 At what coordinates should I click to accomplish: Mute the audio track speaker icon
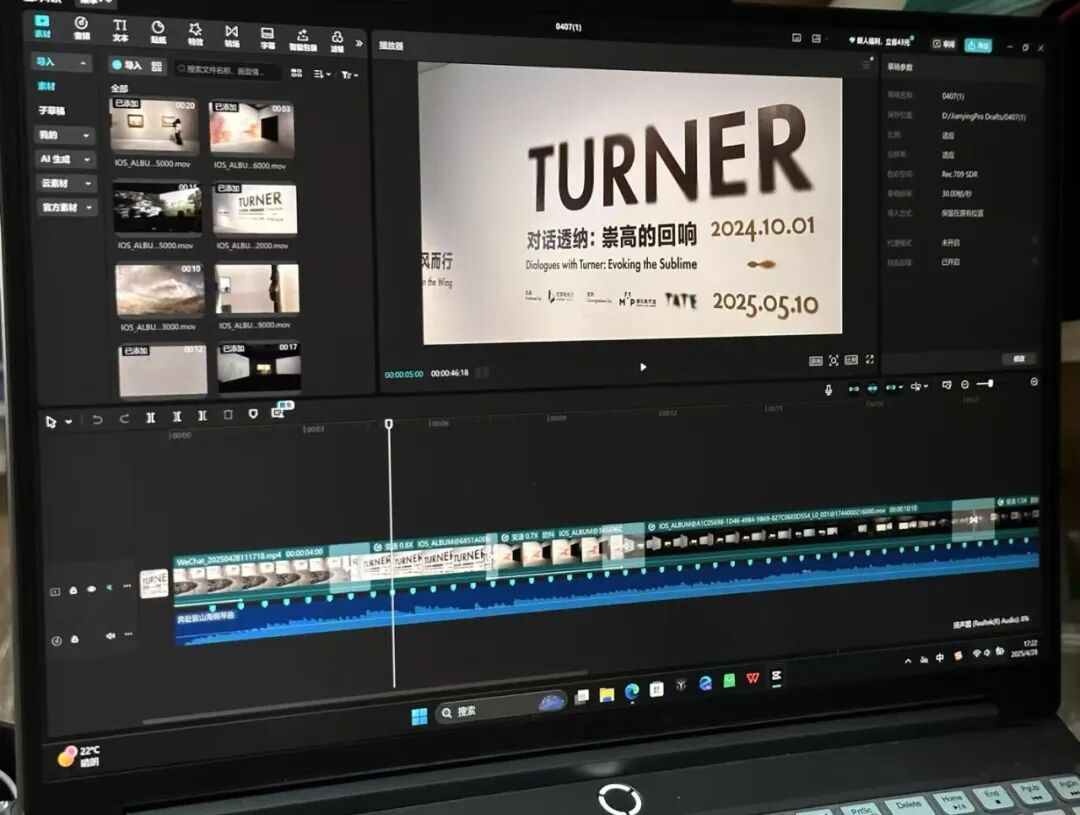click(x=110, y=636)
